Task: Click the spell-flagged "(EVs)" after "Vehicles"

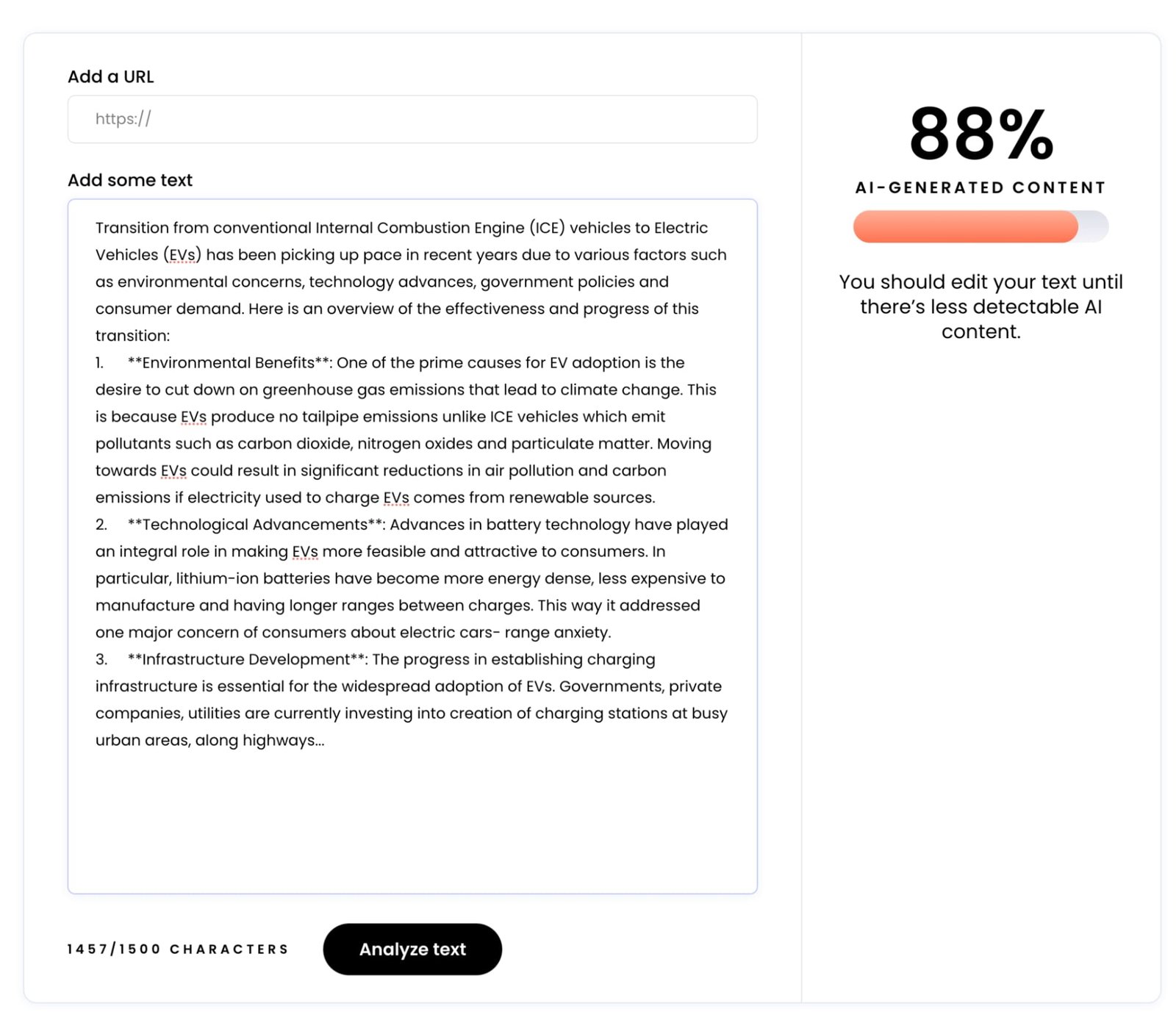Action: pyautogui.click(x=182, y=255)
